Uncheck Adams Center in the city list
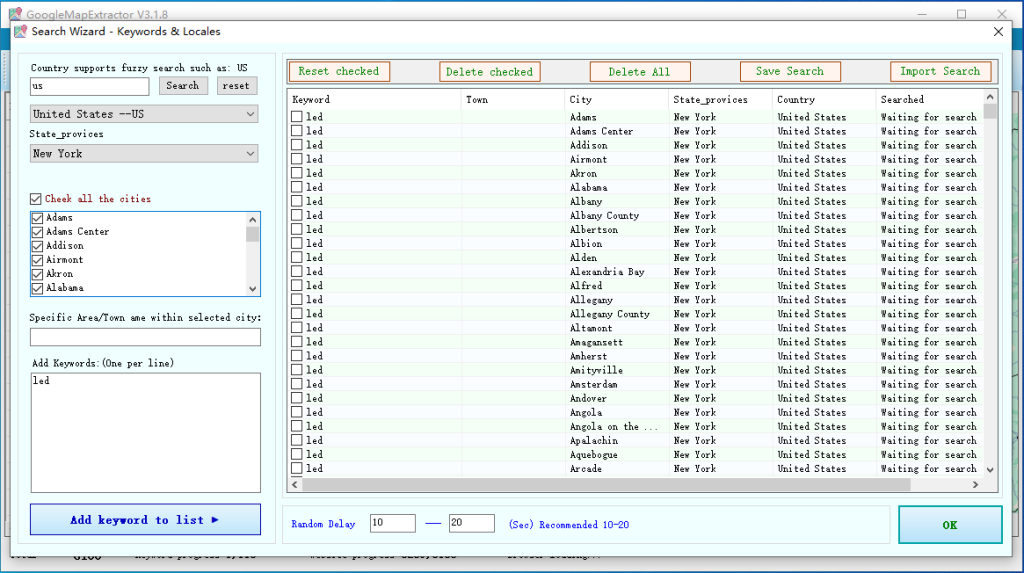The width and height of the screenshot is (1024, 573). pyautogui.click(x=38, y=232)
